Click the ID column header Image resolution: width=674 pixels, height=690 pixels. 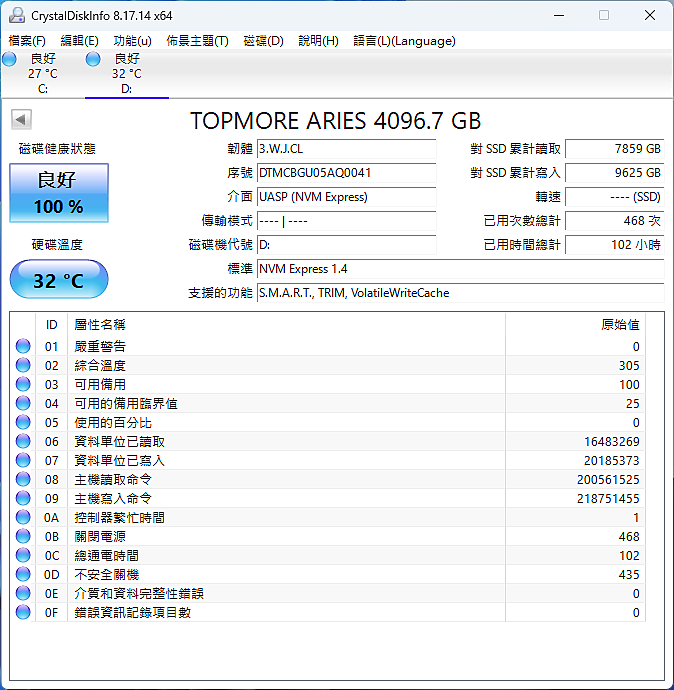(51, 325)
